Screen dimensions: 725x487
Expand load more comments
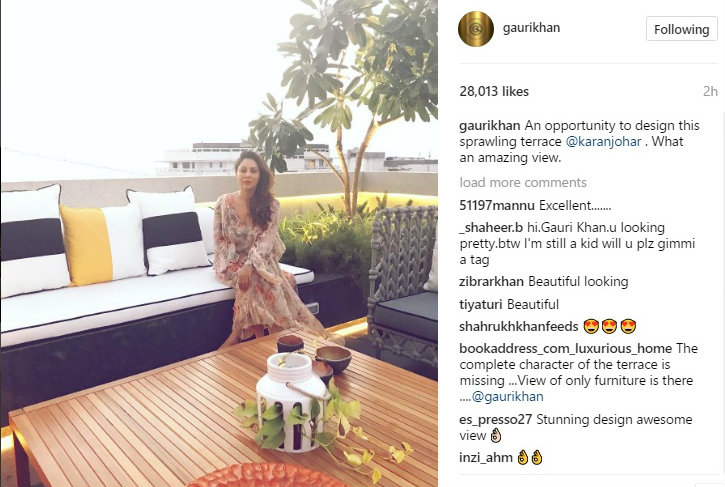point(523,182)
